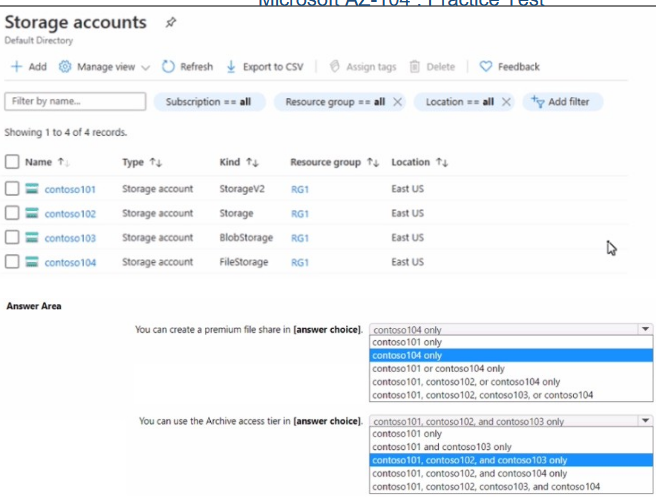This screenshot has height=497, width=656.
Task: Select the contoso104 row checkbox
Action: (x=12, y=262)
